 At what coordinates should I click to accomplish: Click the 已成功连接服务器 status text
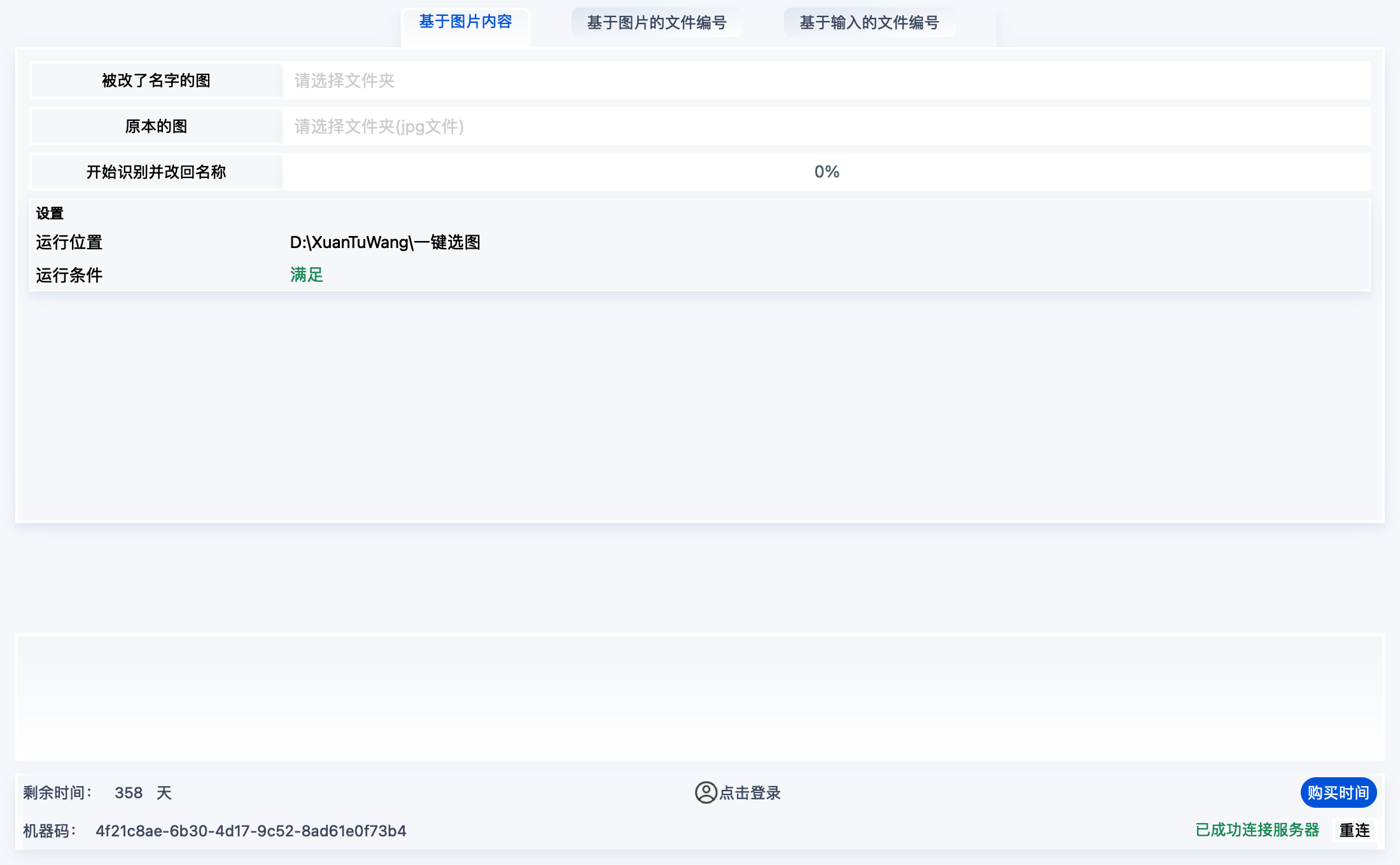point(1257,830)
